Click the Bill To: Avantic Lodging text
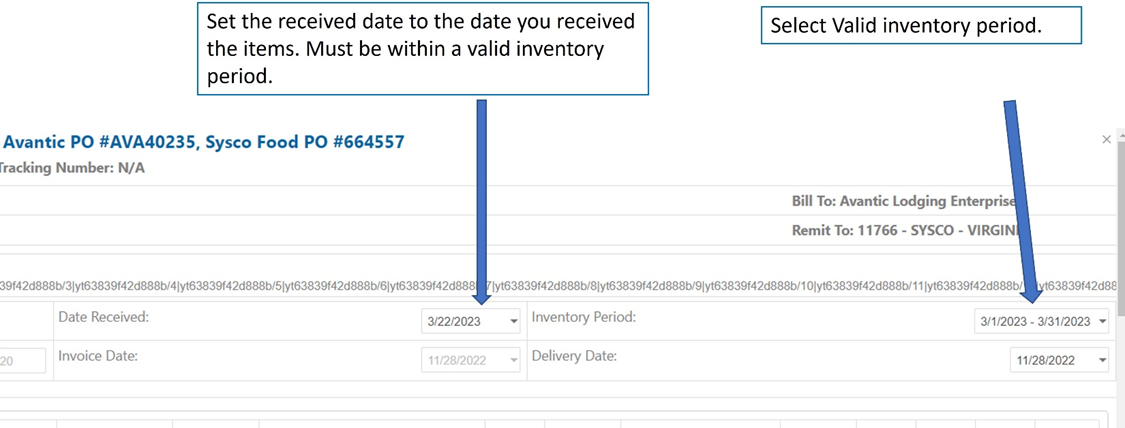The width and height of the screenshot is (1125, 428). point(902,201)
